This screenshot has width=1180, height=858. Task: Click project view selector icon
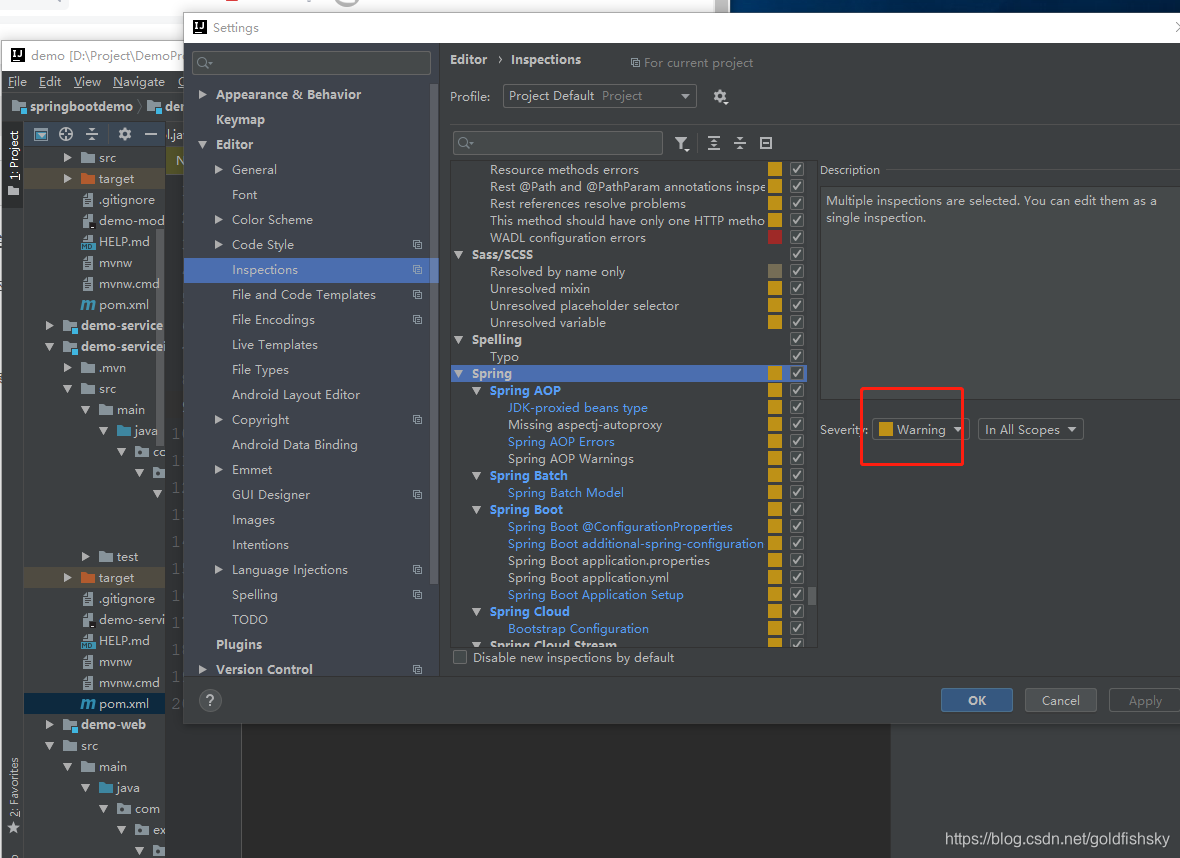click(41, 134)
